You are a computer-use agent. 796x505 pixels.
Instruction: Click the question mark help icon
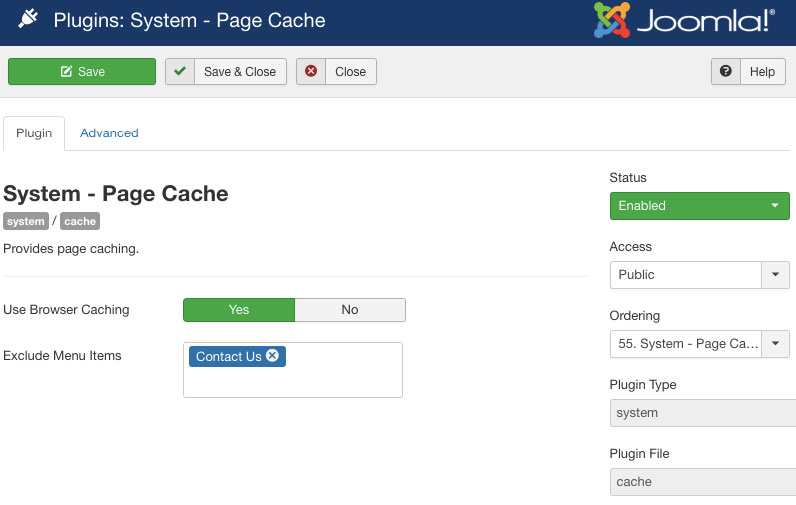coord(725,72)
